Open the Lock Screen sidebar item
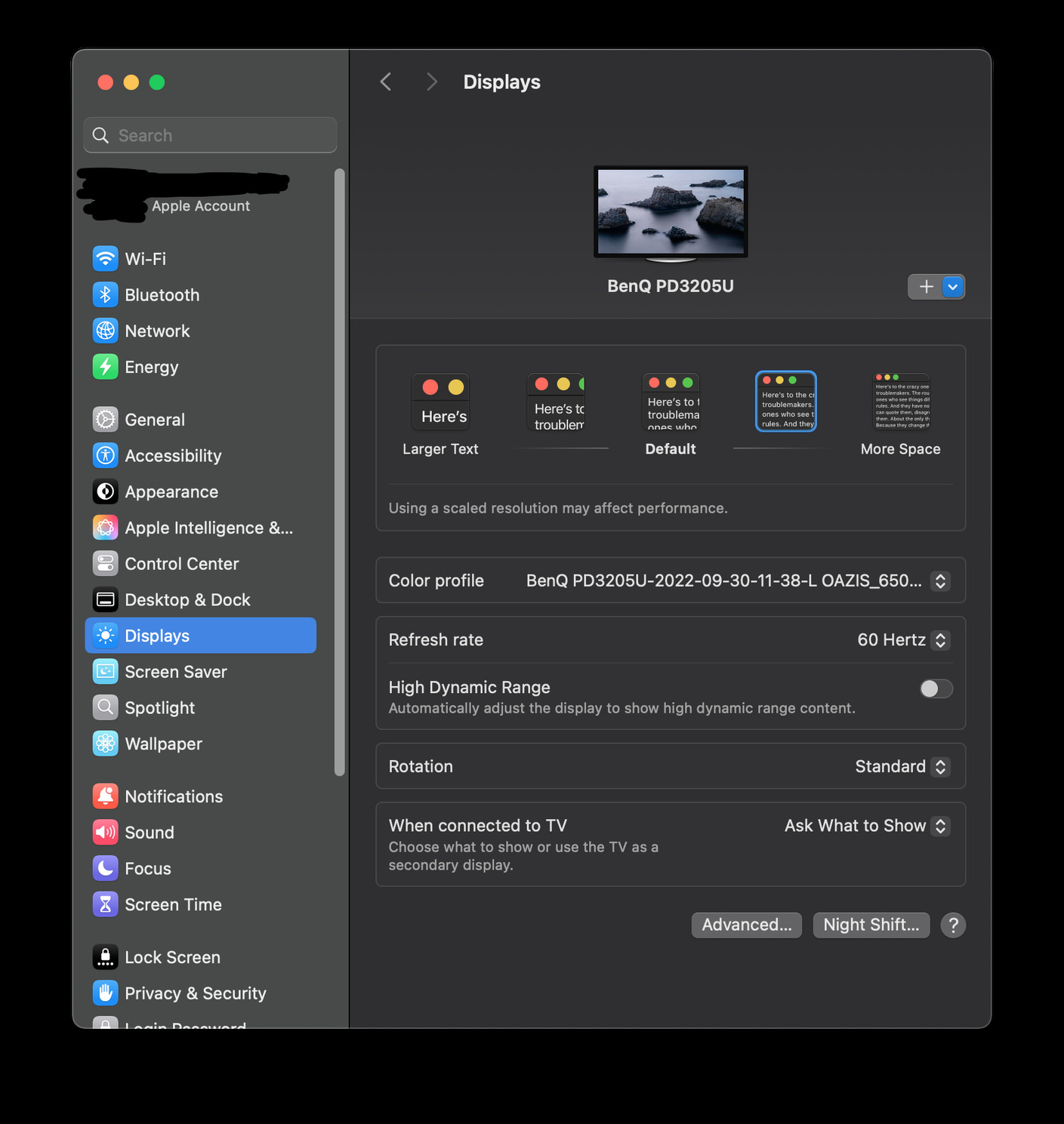Screen dimensions: 1064x1124 201,957
